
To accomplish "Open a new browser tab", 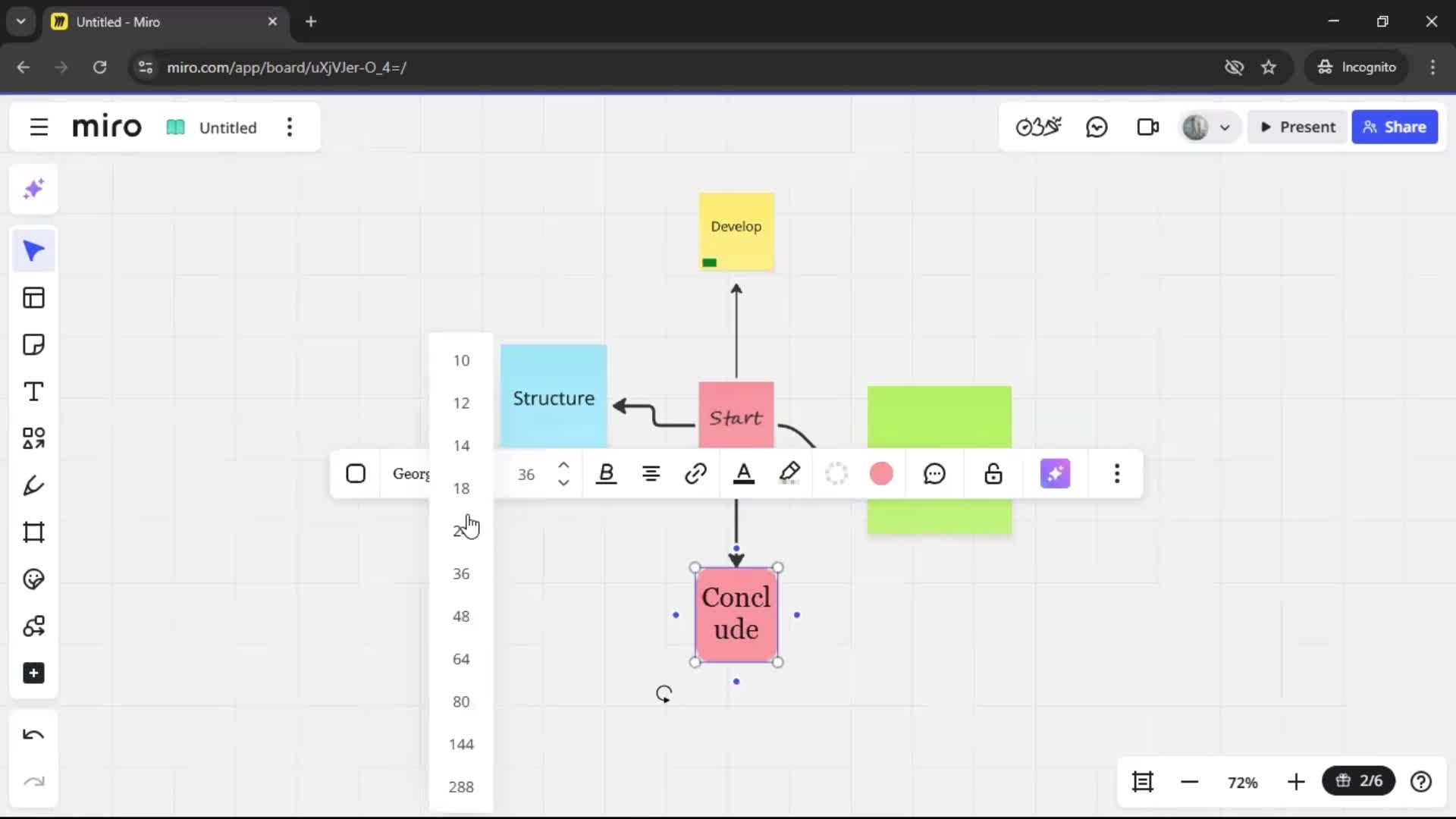I will 311,21.
